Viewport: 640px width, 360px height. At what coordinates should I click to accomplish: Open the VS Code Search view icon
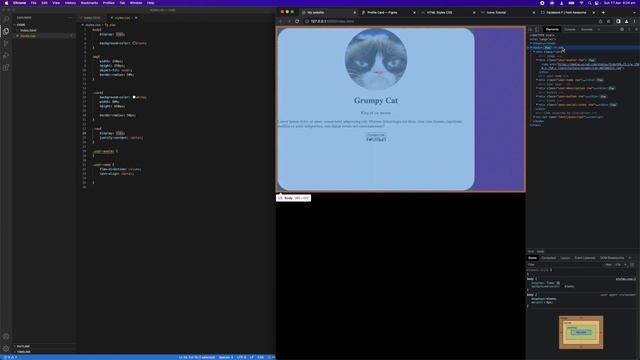6,19
